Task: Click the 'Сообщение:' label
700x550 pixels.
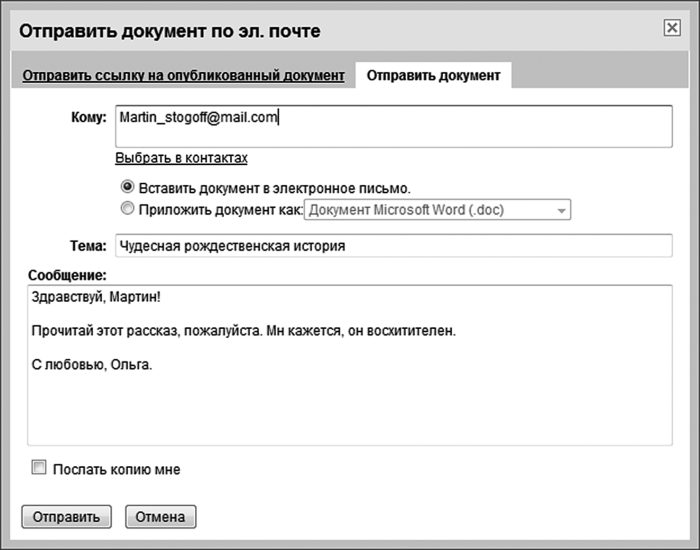Action: tap(67, 274)
